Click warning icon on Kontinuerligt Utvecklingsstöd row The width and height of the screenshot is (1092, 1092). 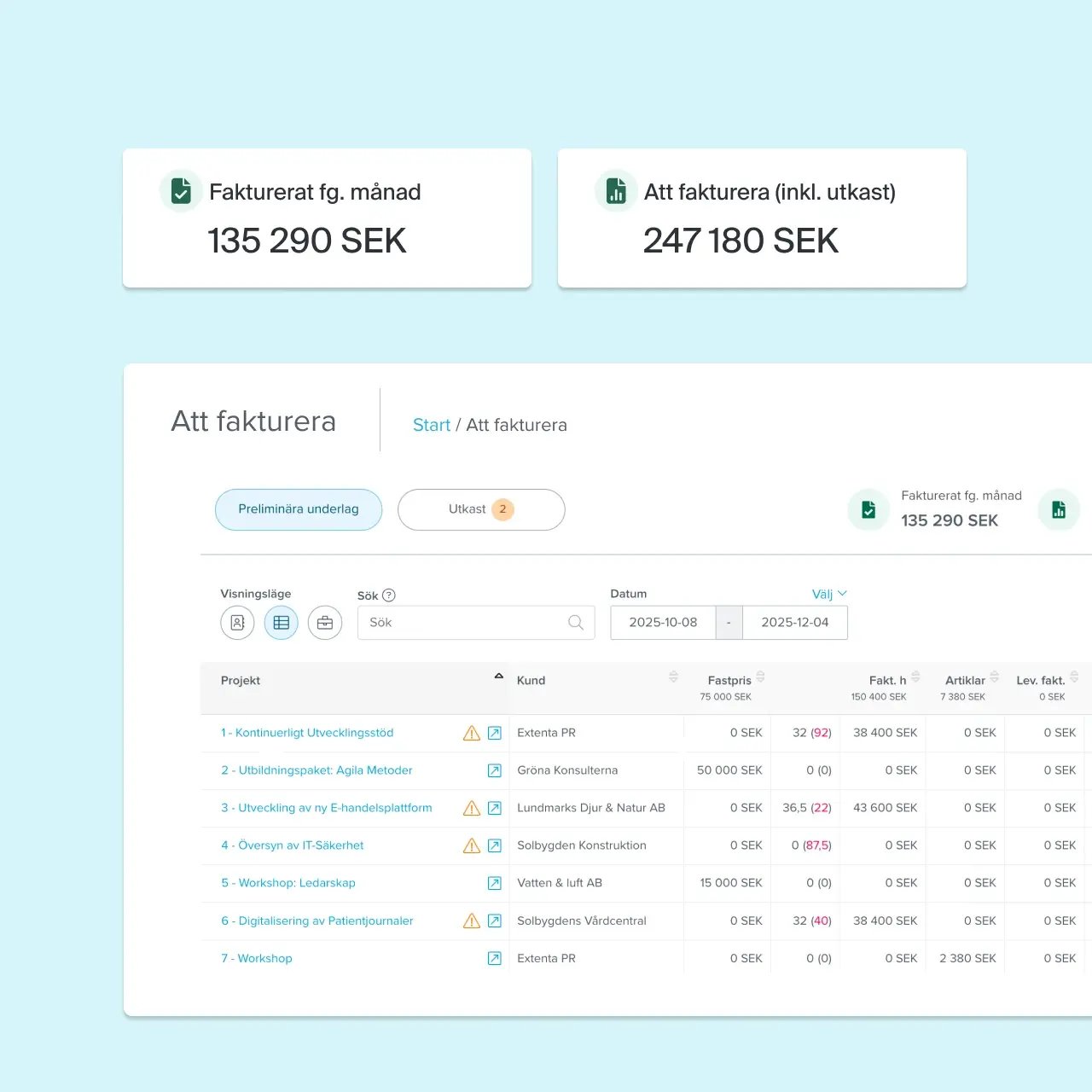(x=471, y=733)
